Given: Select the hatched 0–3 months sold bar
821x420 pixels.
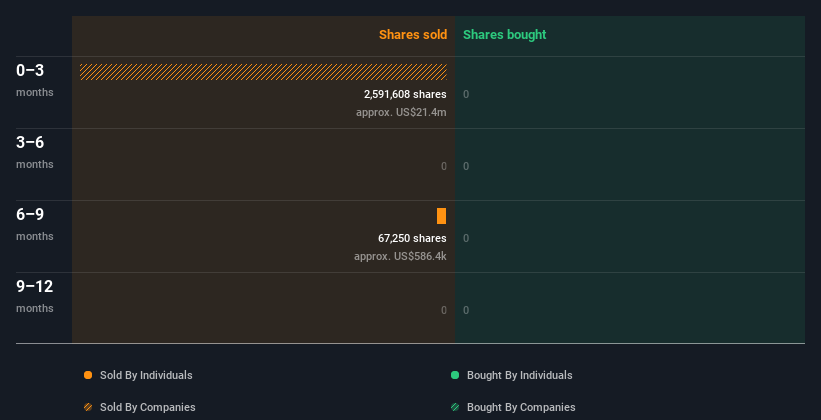Looking at the screenshot, I should point(263,72).
